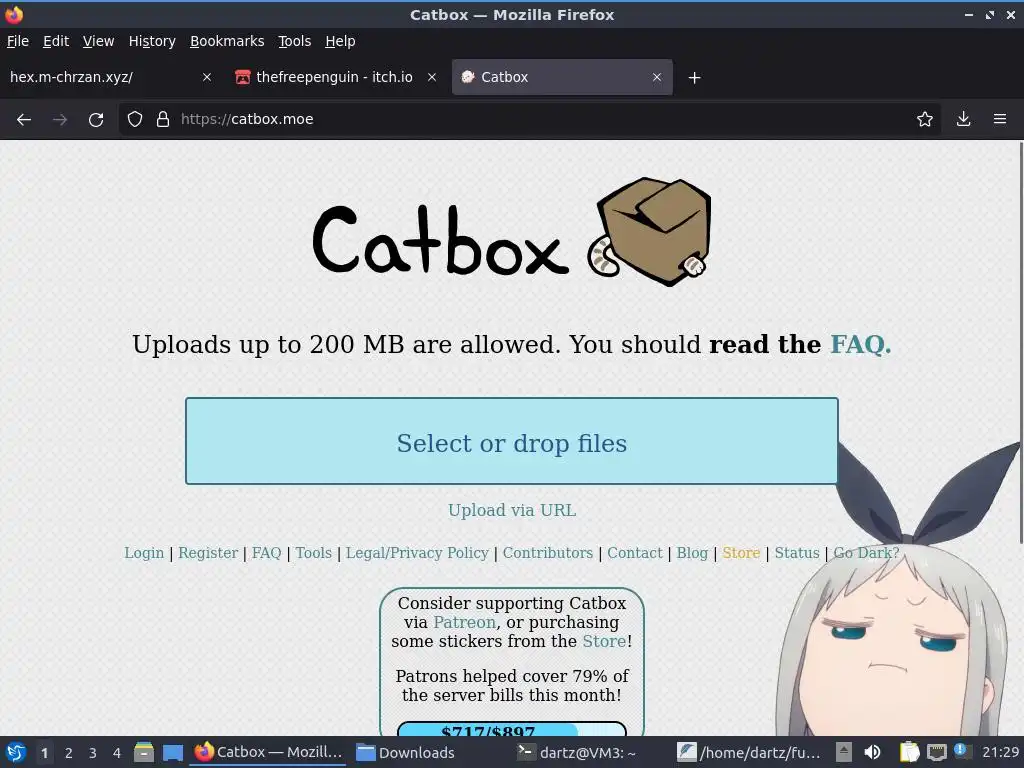Click the Select or drop files area

point(511,441)
